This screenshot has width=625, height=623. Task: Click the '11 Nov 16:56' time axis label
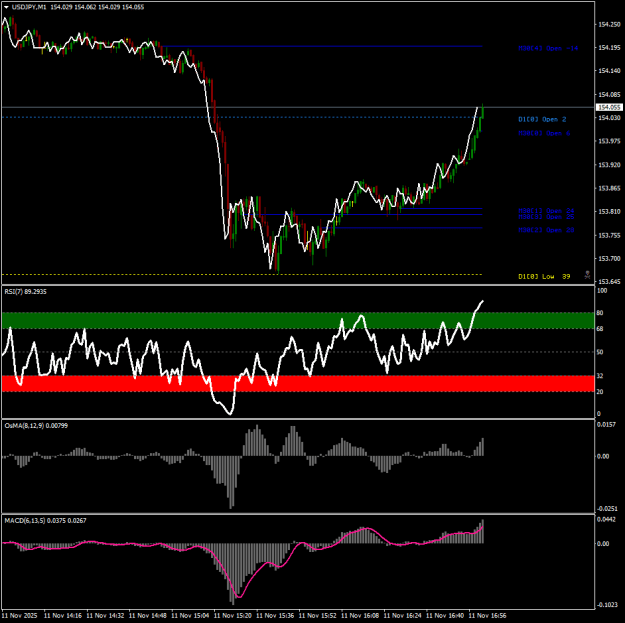point(487,616)
